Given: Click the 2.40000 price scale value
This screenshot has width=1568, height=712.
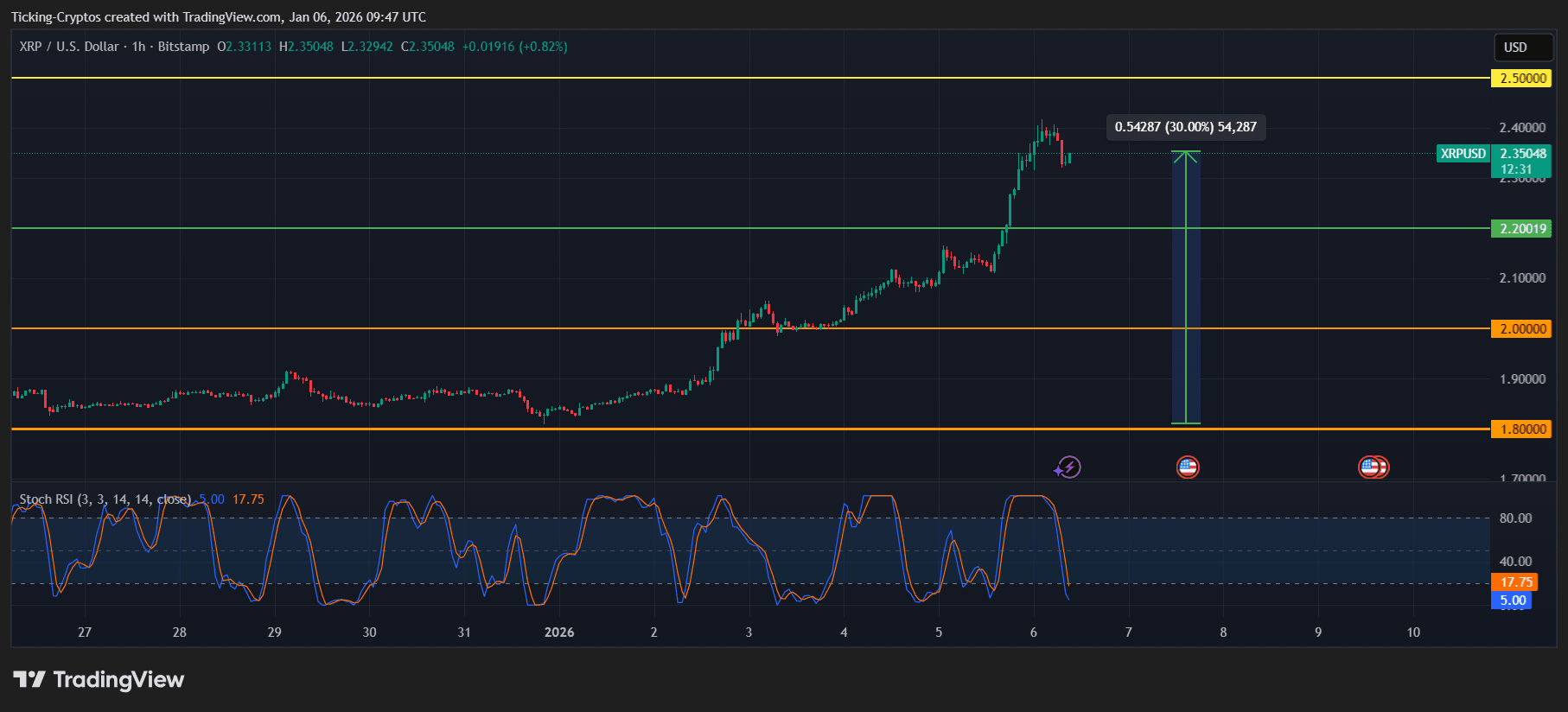Looking at the screenshot, I should (x=1522, y=128).
